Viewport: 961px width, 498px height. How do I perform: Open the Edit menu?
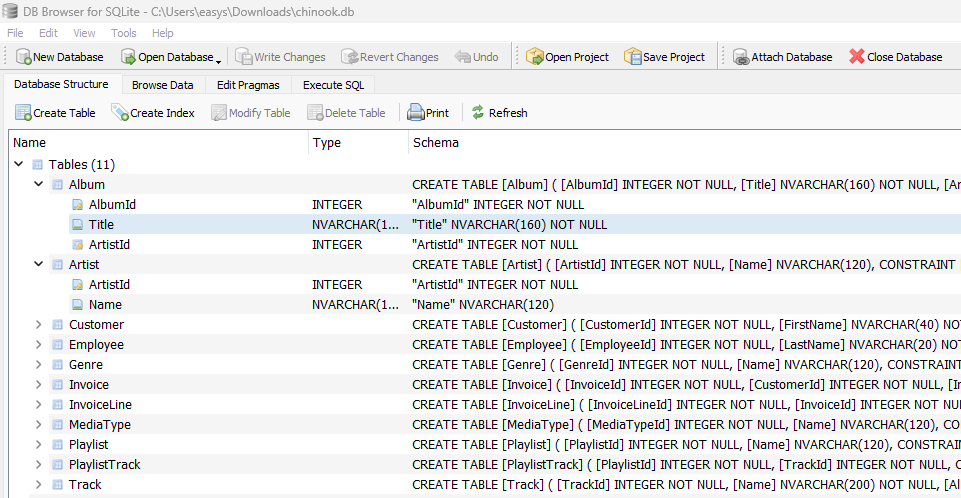(48, 33)
